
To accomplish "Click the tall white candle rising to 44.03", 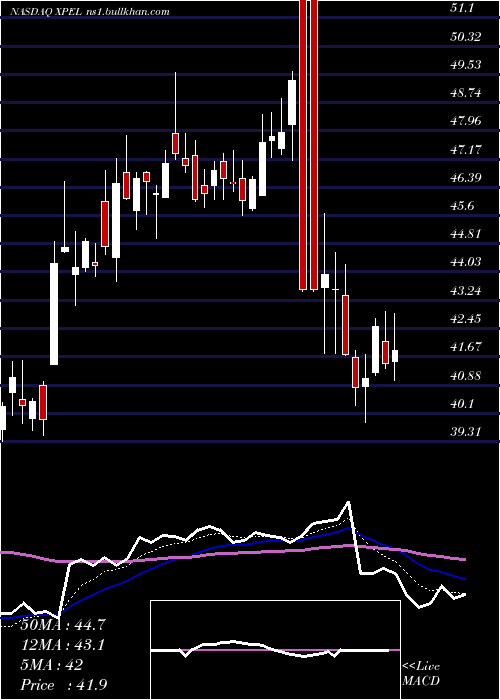I will pos(54,314).
